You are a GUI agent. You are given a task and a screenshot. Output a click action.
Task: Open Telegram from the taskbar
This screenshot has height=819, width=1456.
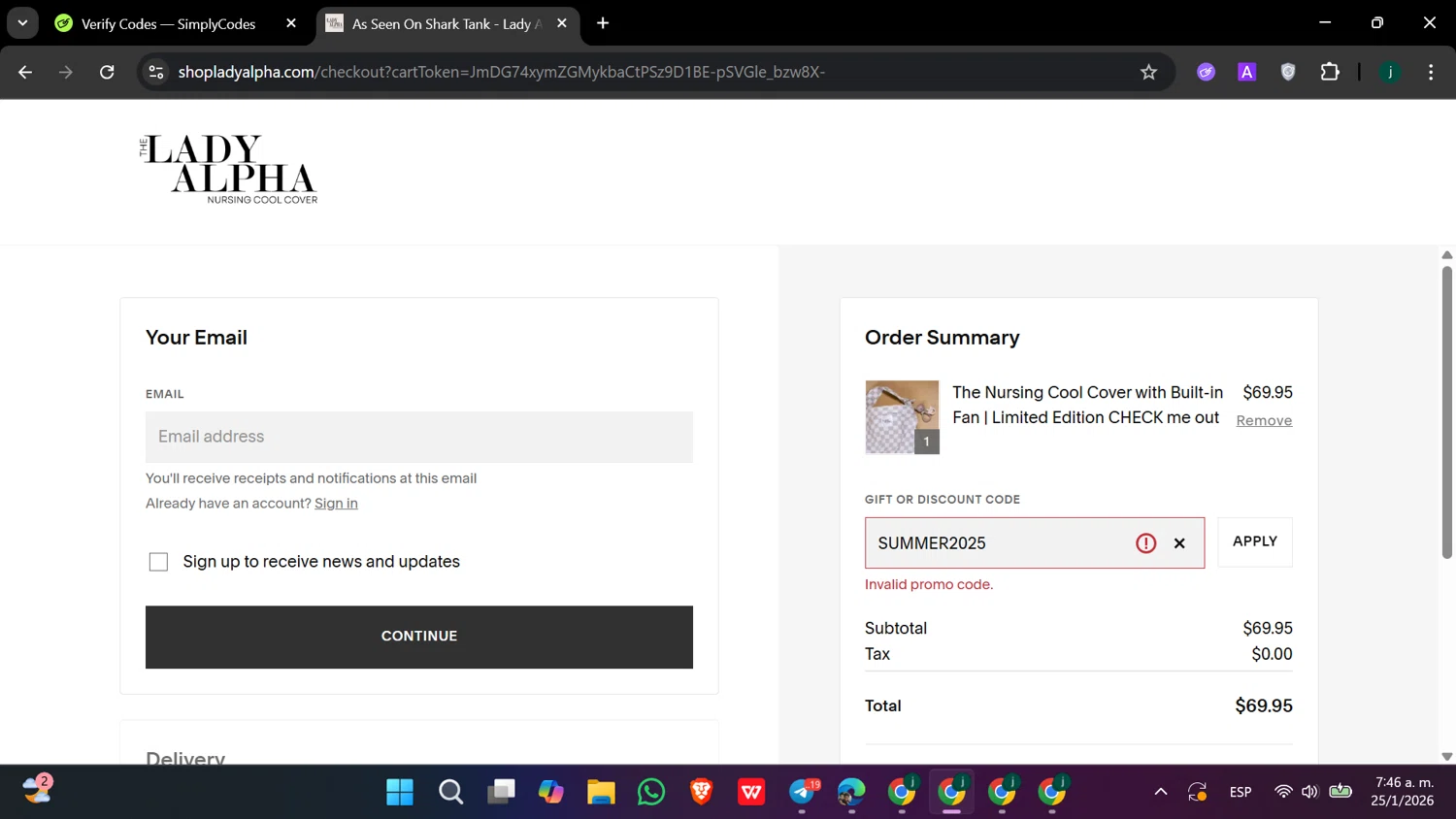click(803, 793)
